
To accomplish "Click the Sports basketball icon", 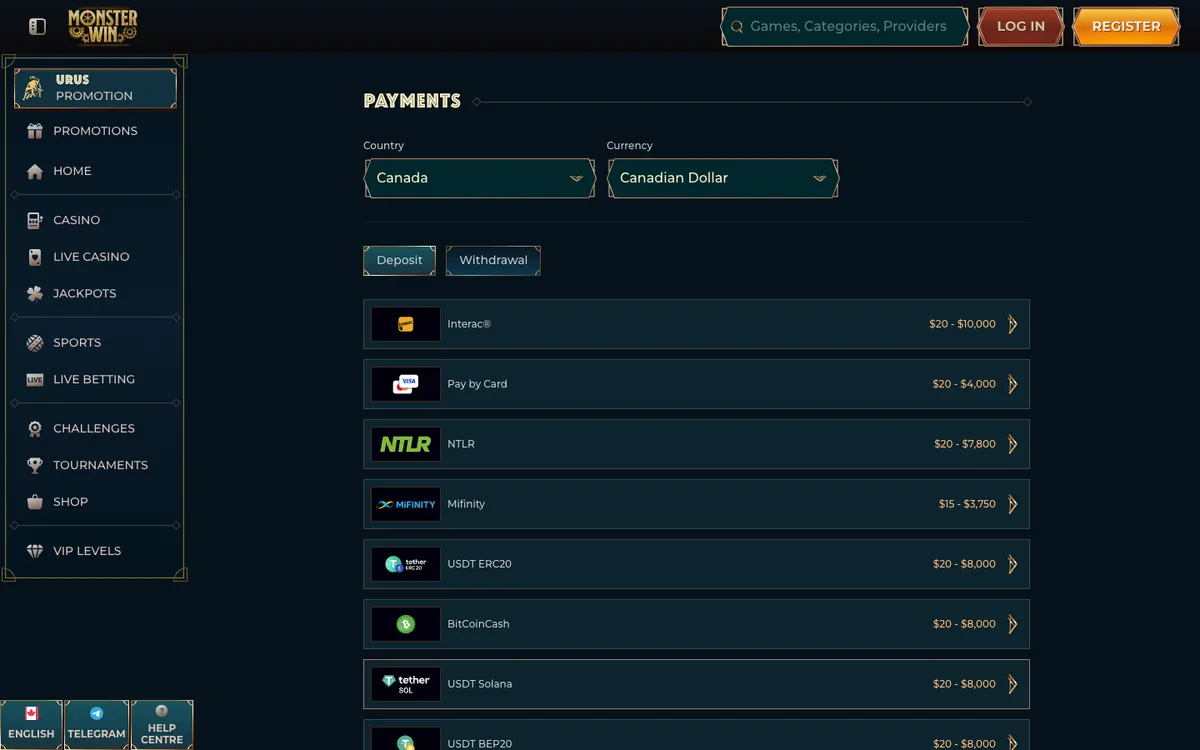I will [35, 343].
